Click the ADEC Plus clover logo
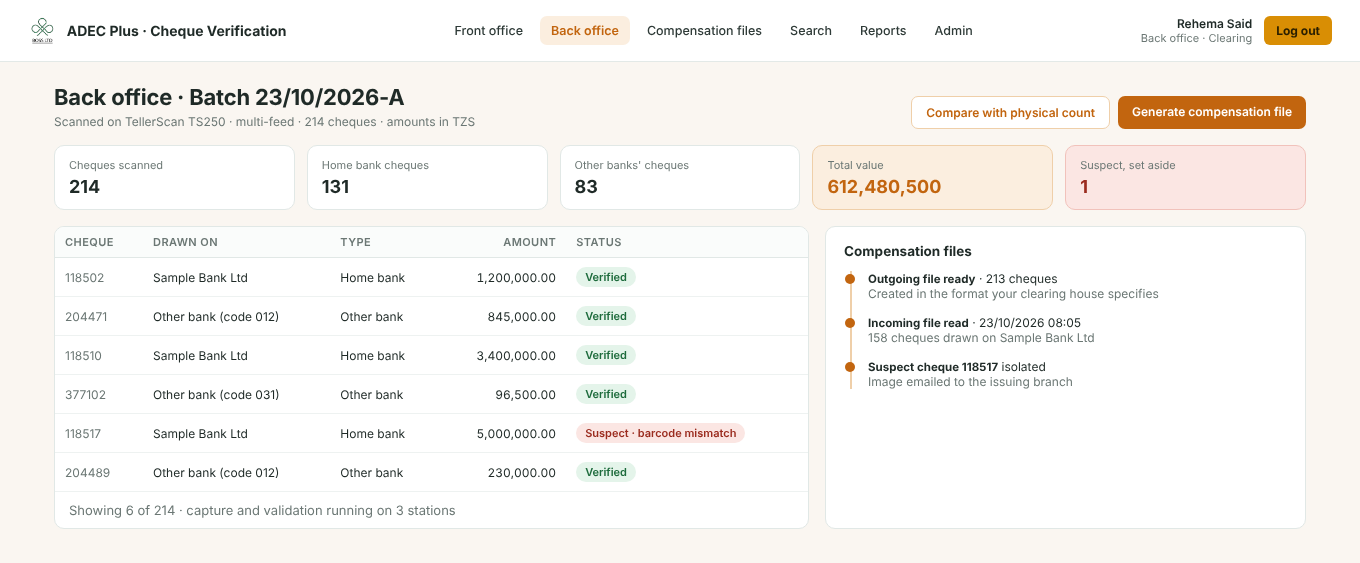 (x=42, y=31)
